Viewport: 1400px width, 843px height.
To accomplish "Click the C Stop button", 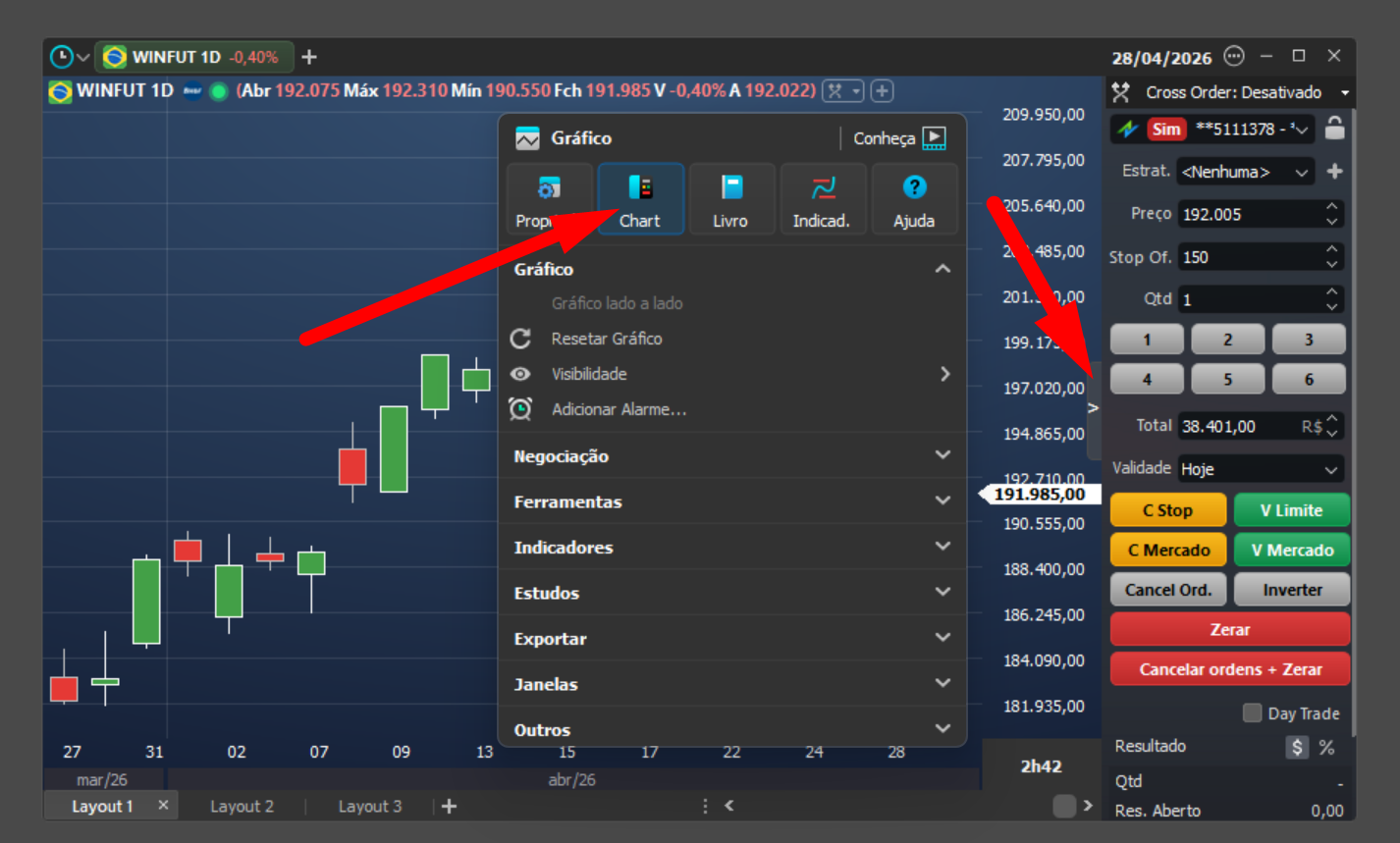I will (x=1167, y=510).
